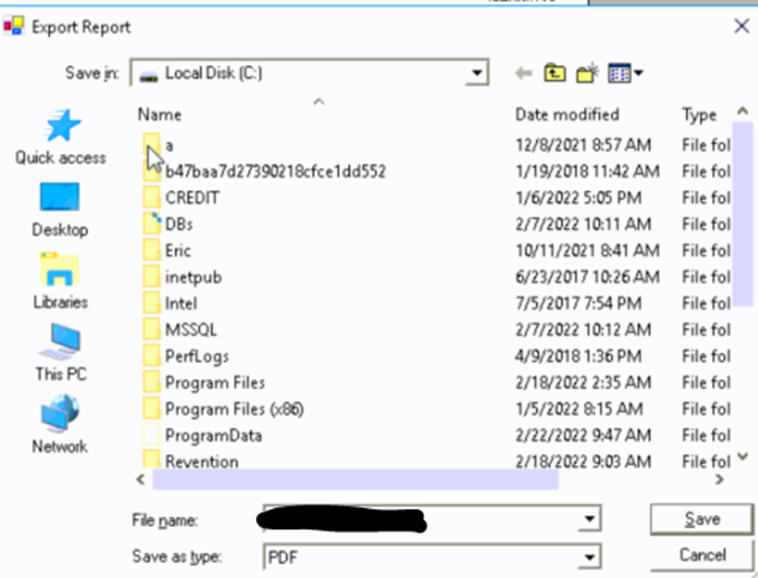Click the horizontal scrollbar right arrow

coord(719,479)
